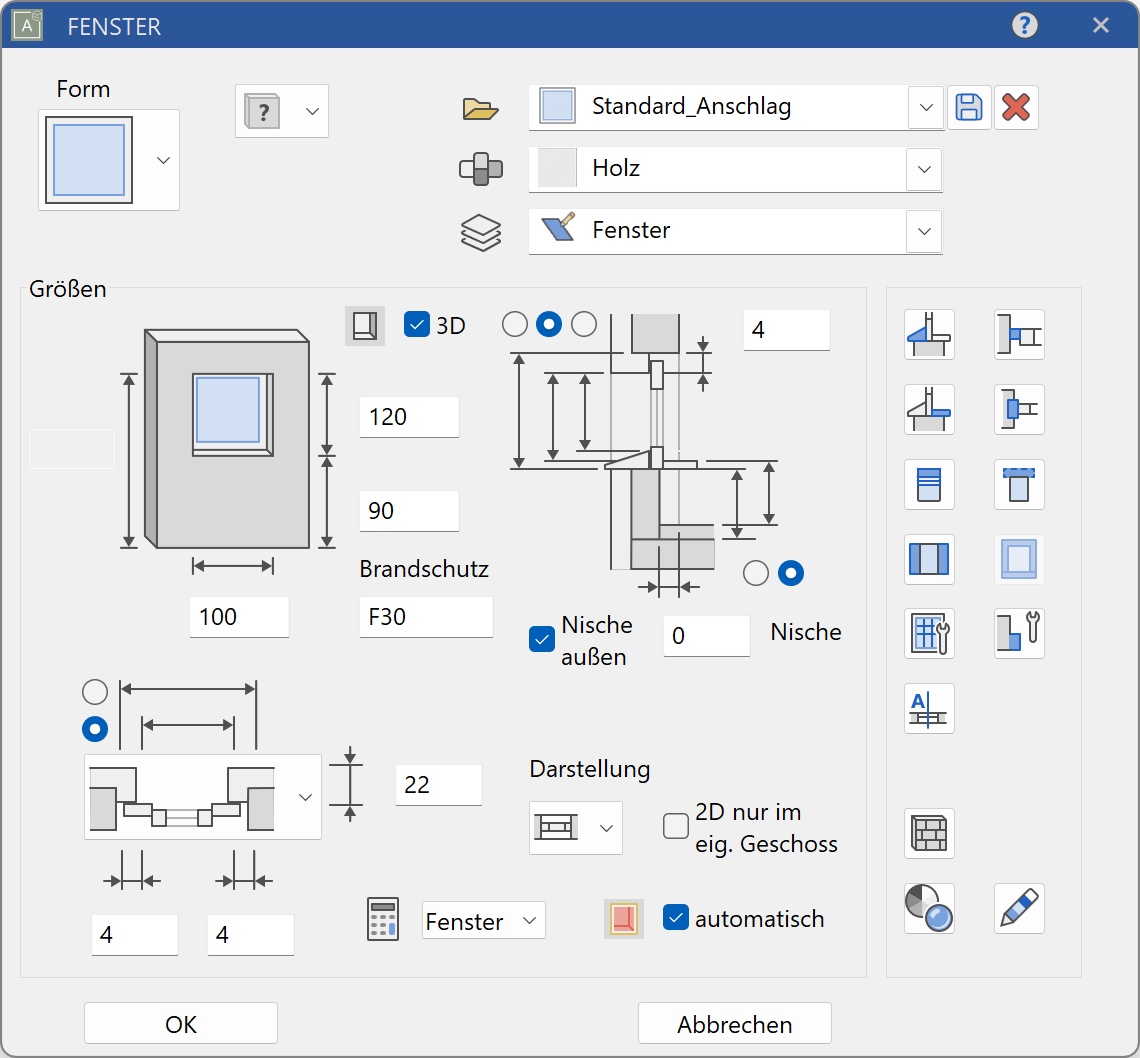Cancel with the Abbrechen button

pyautogui.click(x=735, y=1024)
